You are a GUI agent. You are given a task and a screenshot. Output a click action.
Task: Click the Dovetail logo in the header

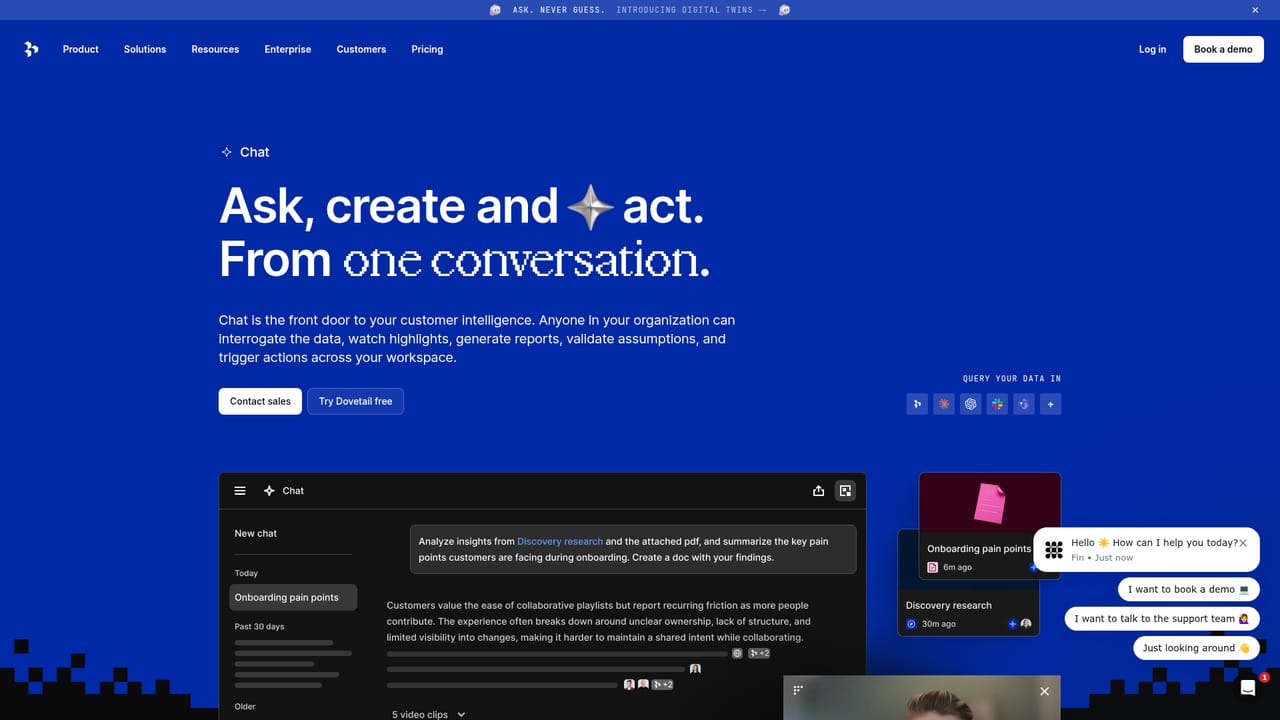[31, 49]
